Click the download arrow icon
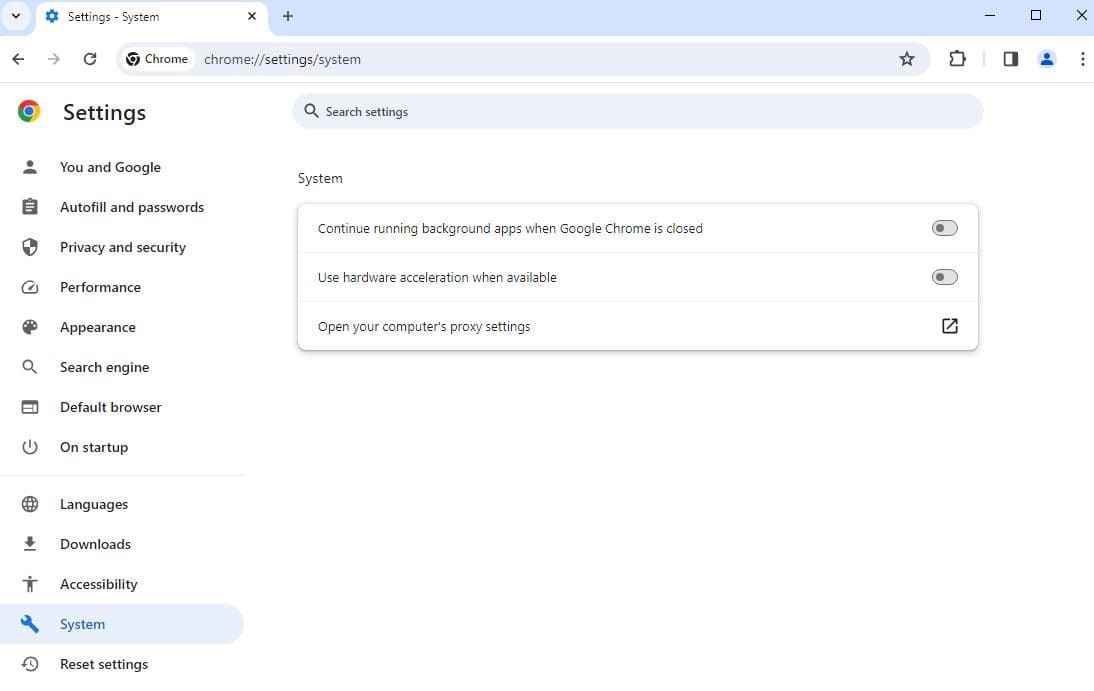This screenshot has width=1094, height=691. (30, 544)
